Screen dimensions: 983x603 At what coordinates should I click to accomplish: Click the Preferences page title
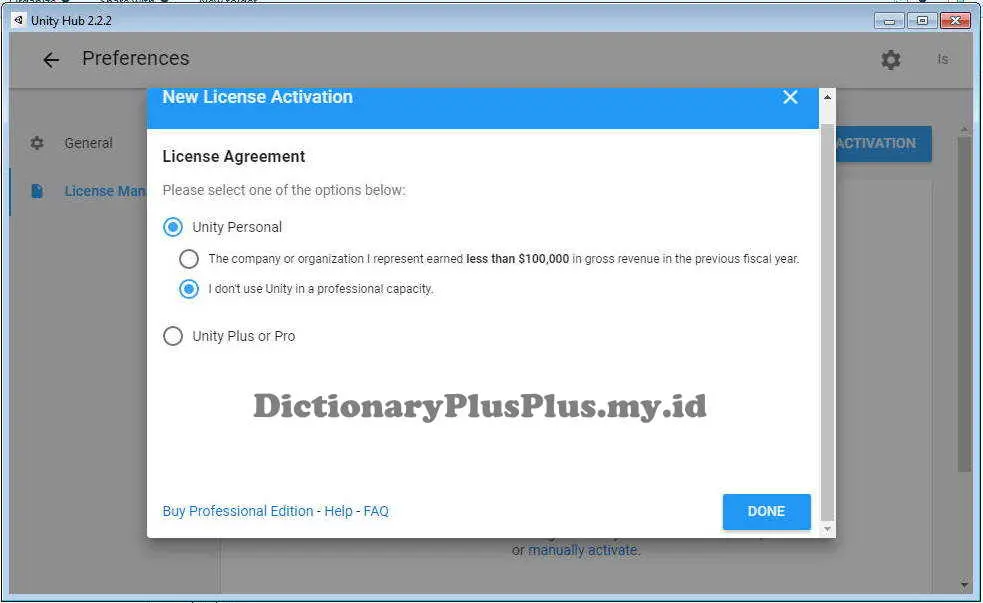point(135,58)
